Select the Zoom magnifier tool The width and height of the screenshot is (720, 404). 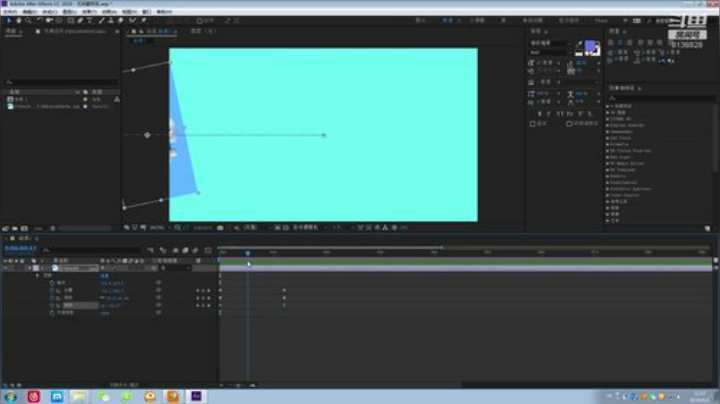28,21
